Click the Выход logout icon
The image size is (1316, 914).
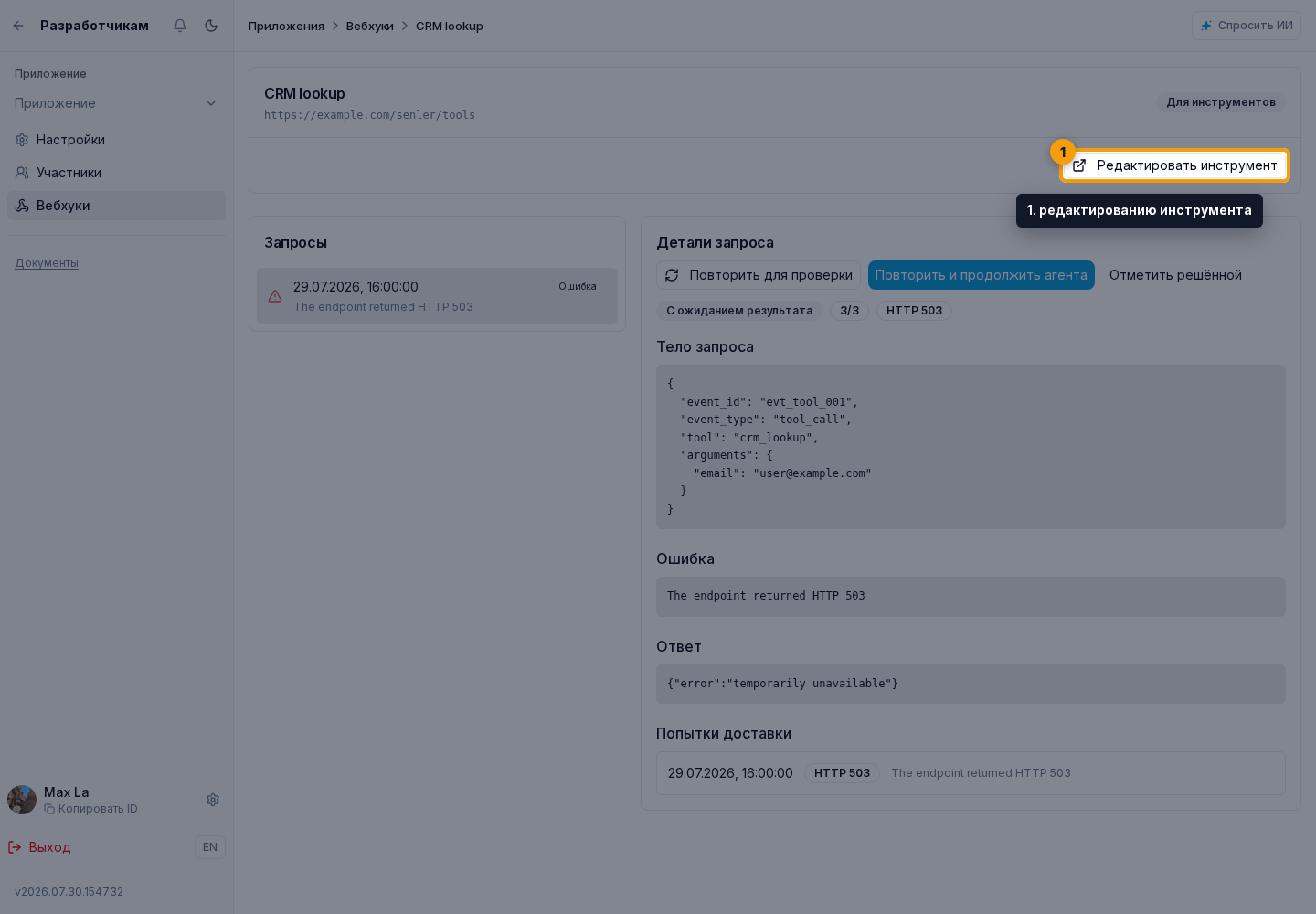click(x=15, y=847)
